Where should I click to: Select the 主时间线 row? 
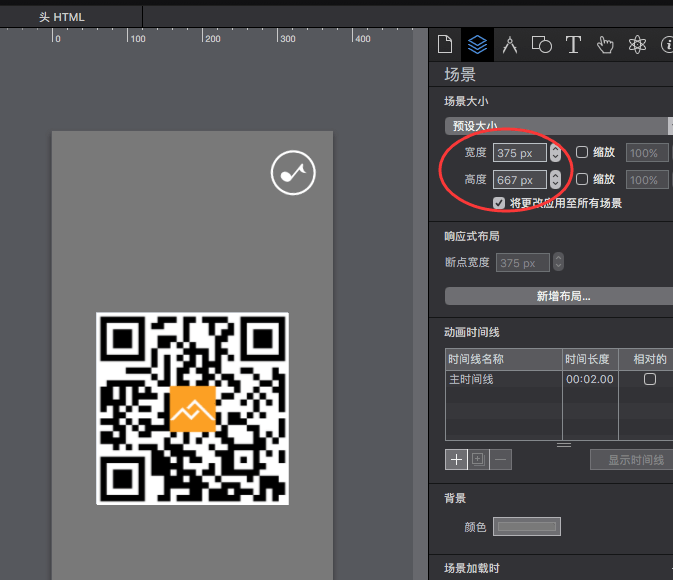(x=559, y=379)
